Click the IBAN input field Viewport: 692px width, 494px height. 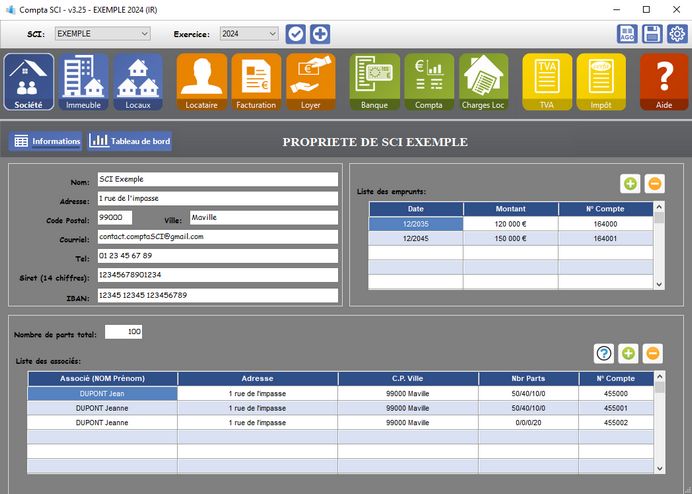point(217,296)
